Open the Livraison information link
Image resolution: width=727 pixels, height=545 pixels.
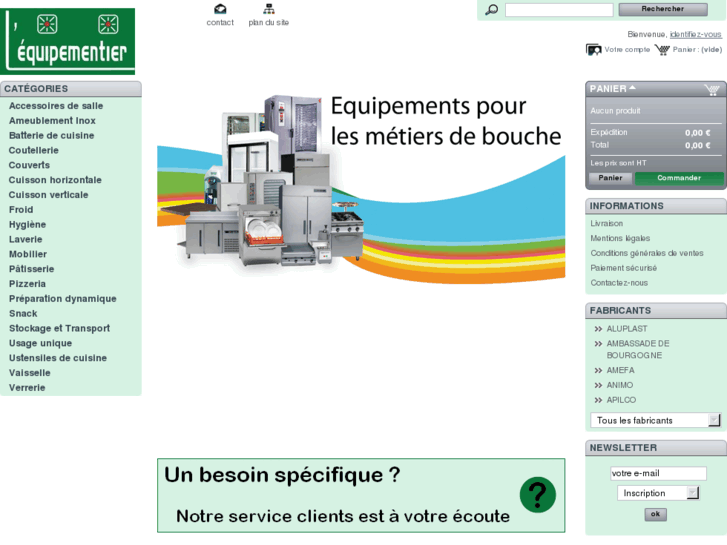606,224
